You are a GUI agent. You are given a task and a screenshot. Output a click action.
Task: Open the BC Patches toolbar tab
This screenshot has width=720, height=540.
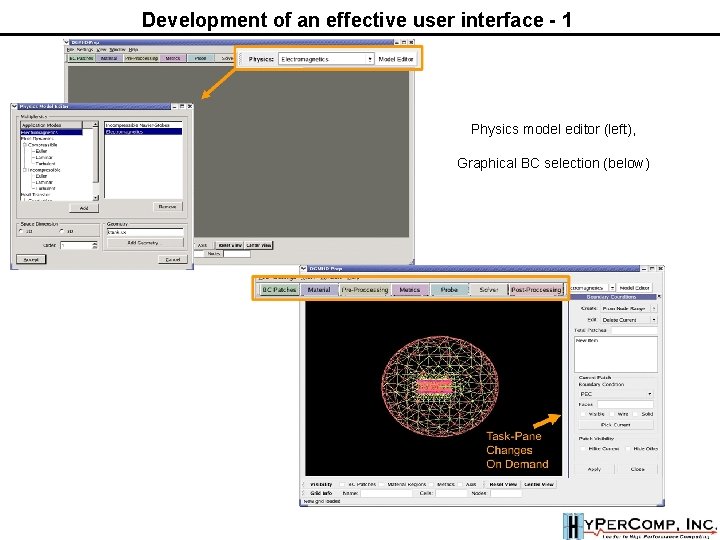[279, 290]
